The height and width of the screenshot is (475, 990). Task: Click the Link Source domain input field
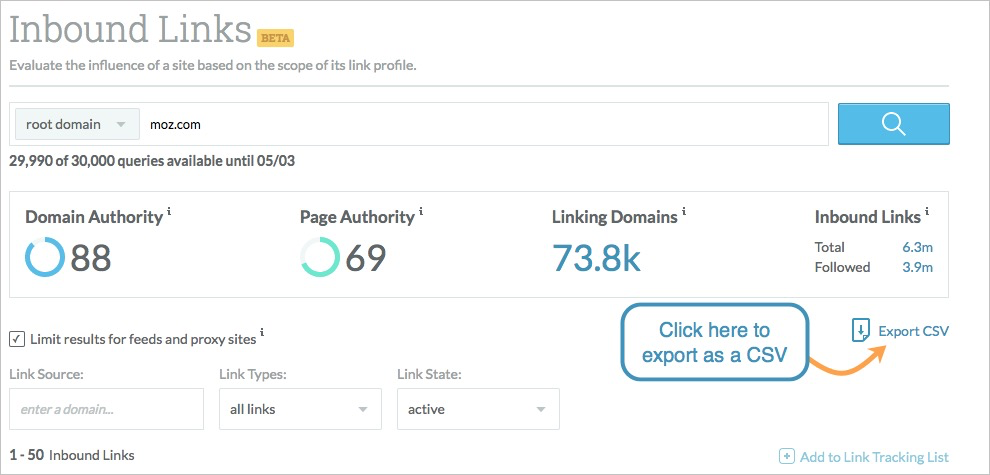pyautogui.click(x=107, y=409)
